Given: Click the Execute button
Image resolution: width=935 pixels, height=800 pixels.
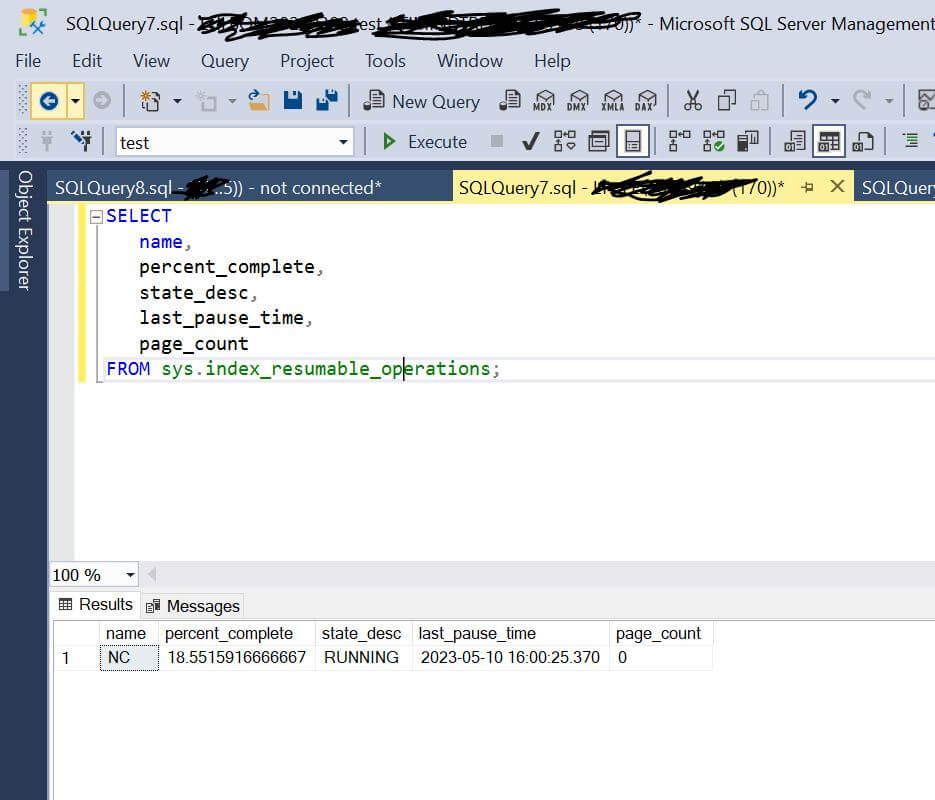Looking at the screenshot, I should 425,142.
